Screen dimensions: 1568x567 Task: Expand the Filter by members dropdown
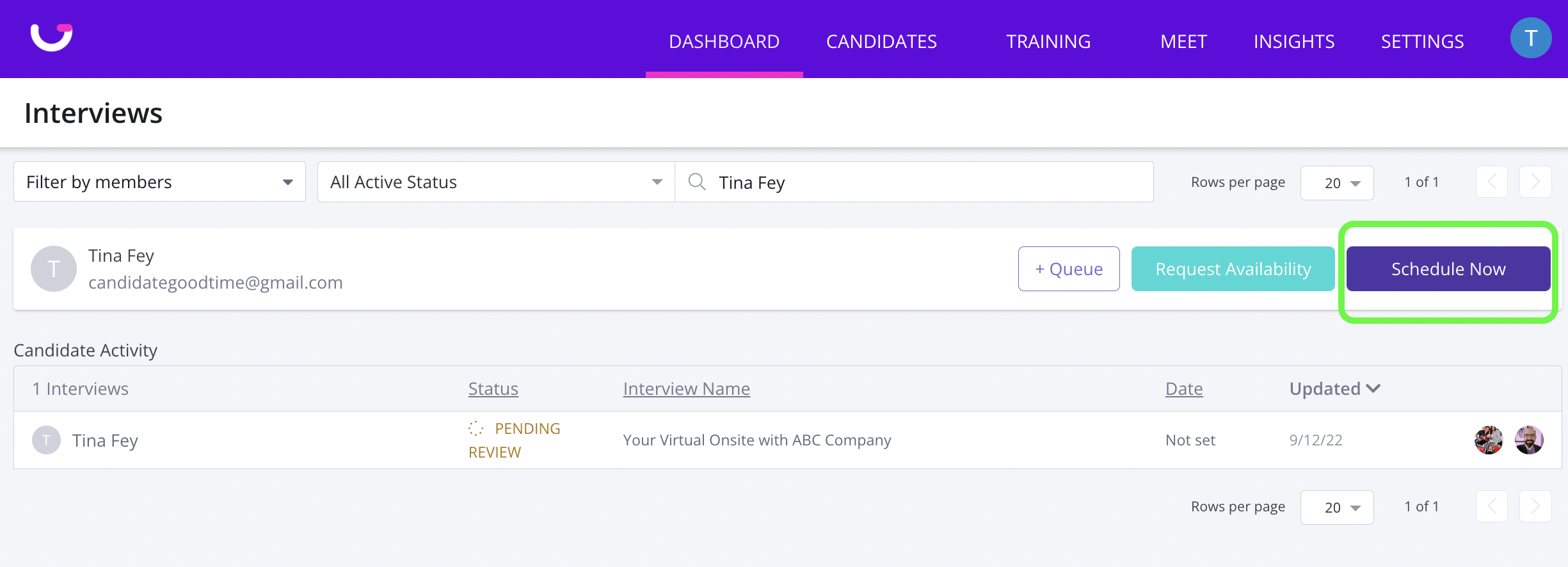click(159, 182)
